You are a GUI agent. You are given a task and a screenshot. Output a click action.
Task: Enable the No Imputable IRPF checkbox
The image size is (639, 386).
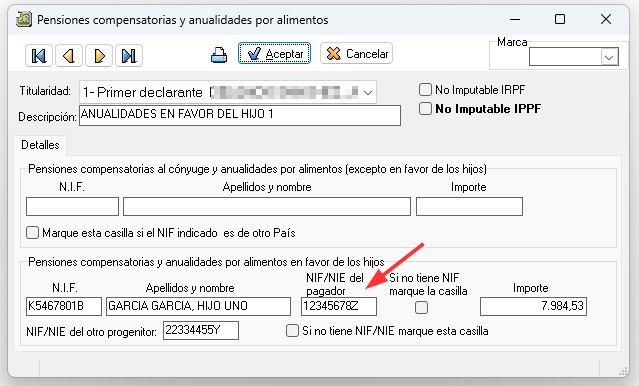(425, 90)
